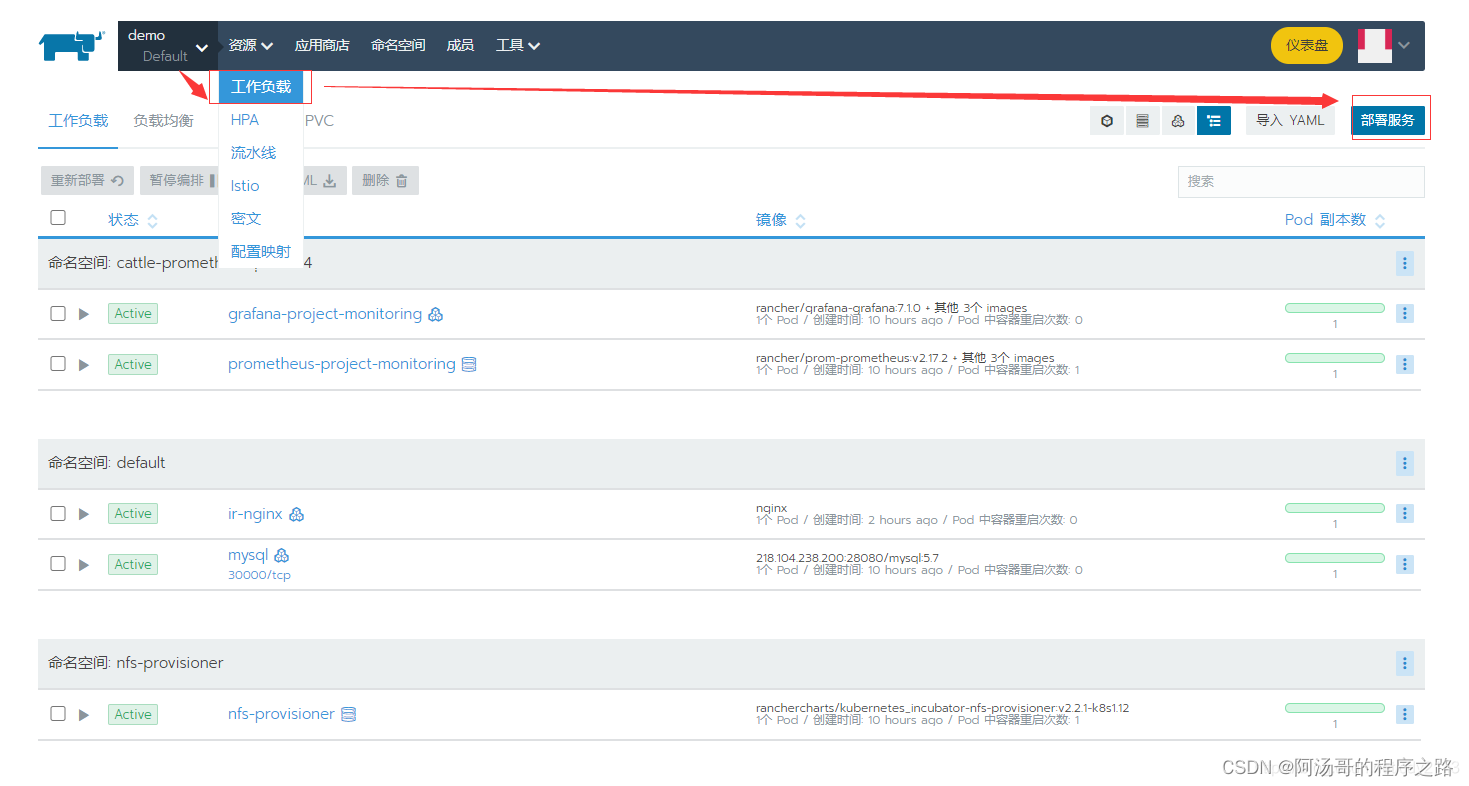Open the 资源 dropdown menu

[x=251, y=45]
